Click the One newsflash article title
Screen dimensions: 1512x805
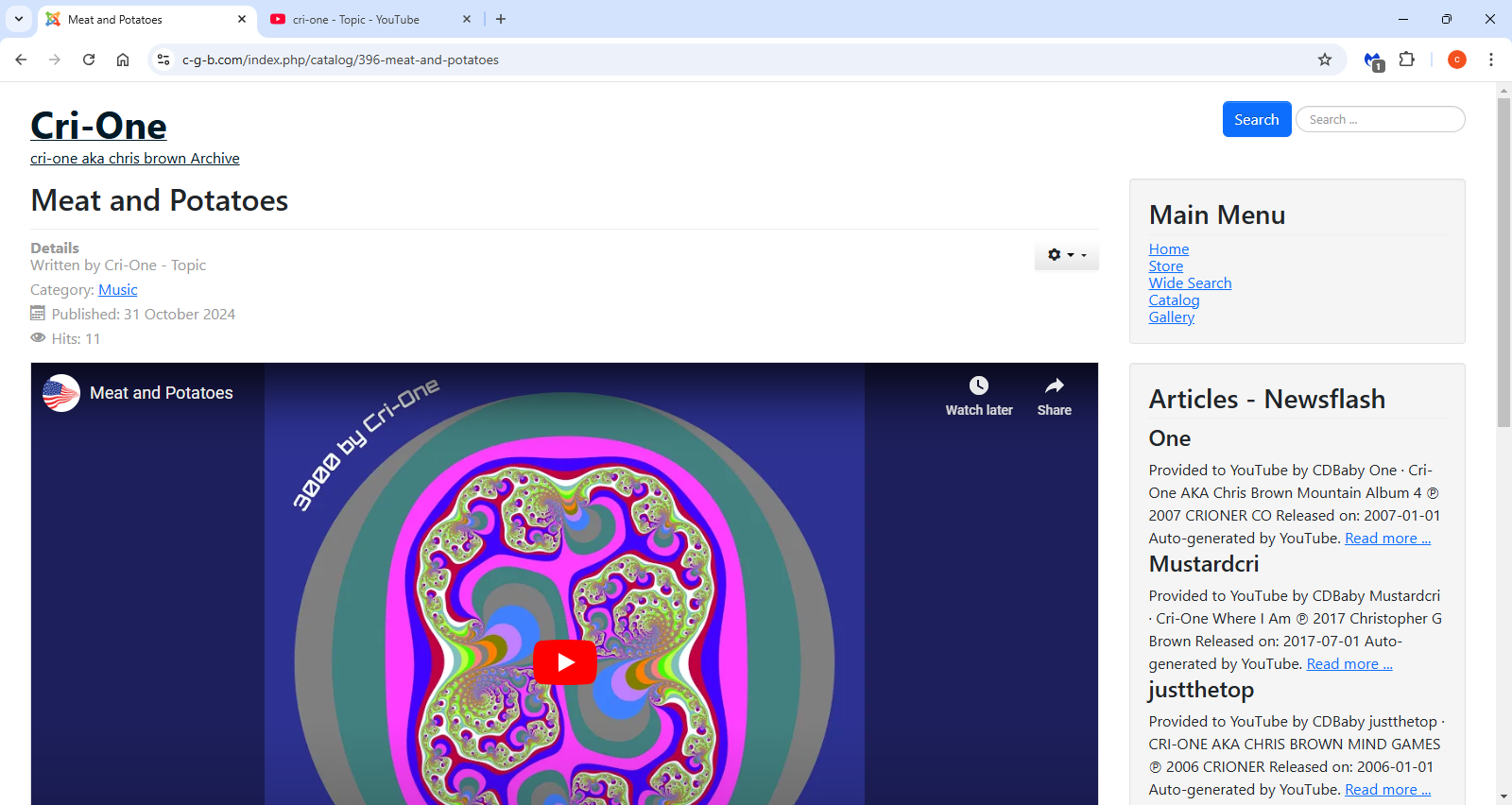[1170, 438]
